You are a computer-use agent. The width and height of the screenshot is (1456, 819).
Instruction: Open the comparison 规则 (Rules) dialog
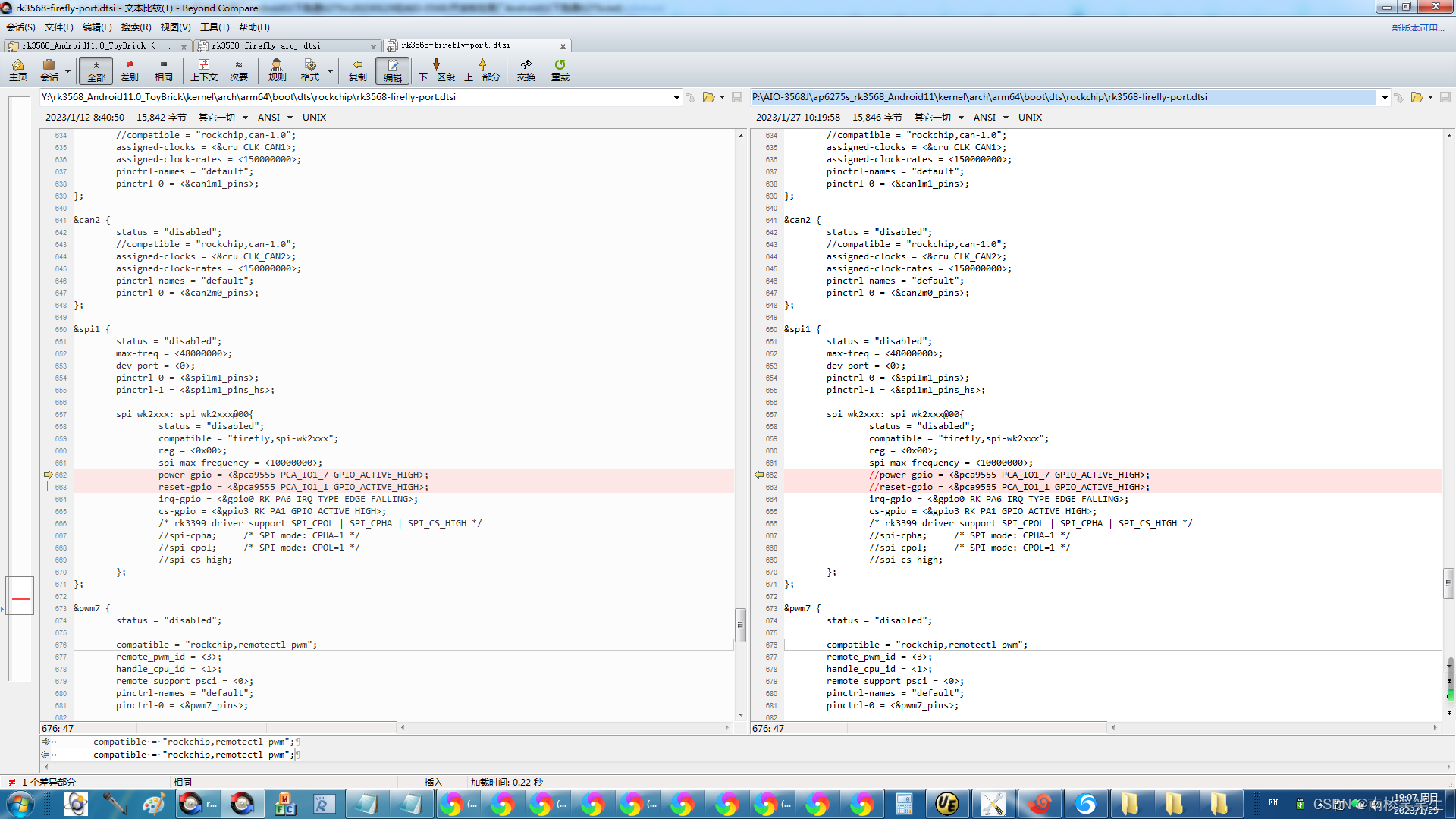click(x=277, y=71)
